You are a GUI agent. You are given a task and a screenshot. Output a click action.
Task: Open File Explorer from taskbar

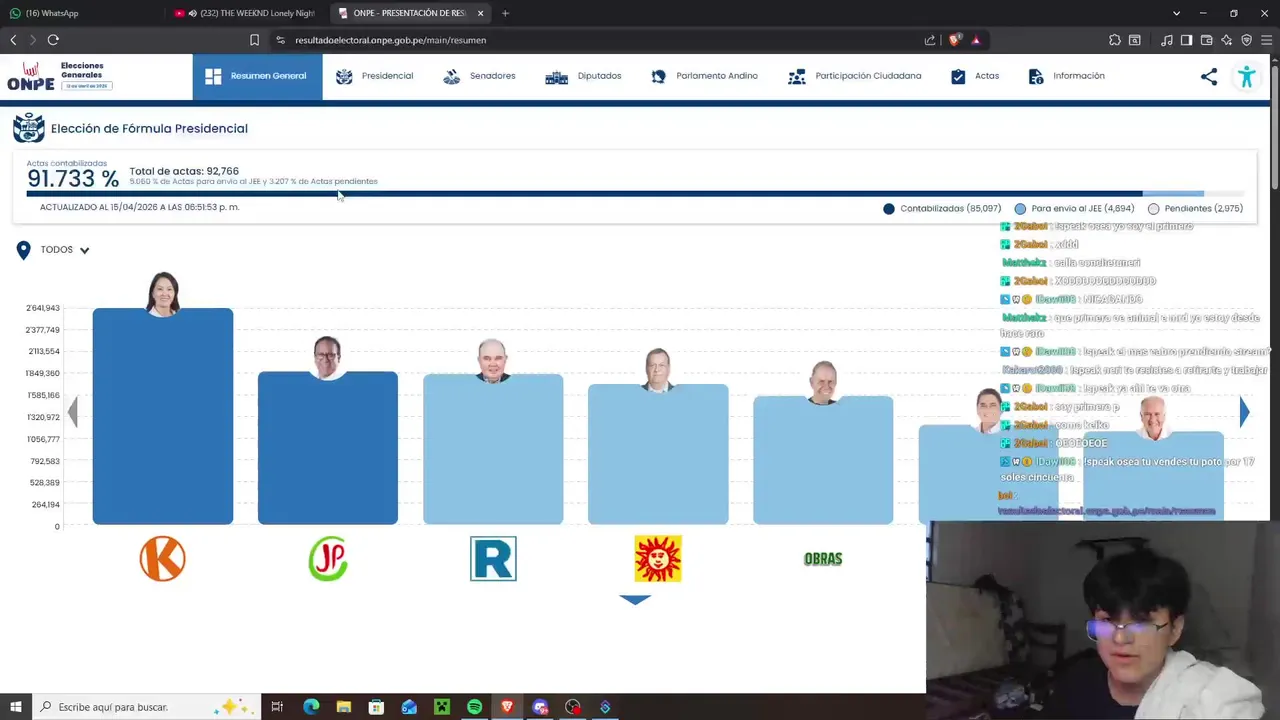tap(344, 707)
